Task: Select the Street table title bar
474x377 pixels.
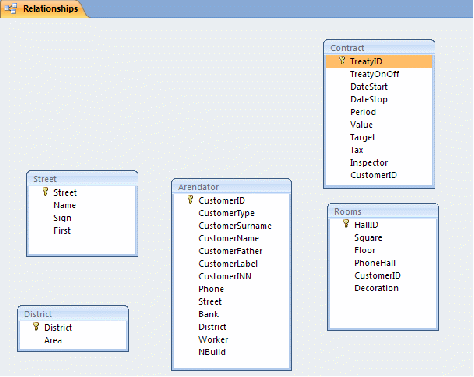Action: click(x=82, y=179)
